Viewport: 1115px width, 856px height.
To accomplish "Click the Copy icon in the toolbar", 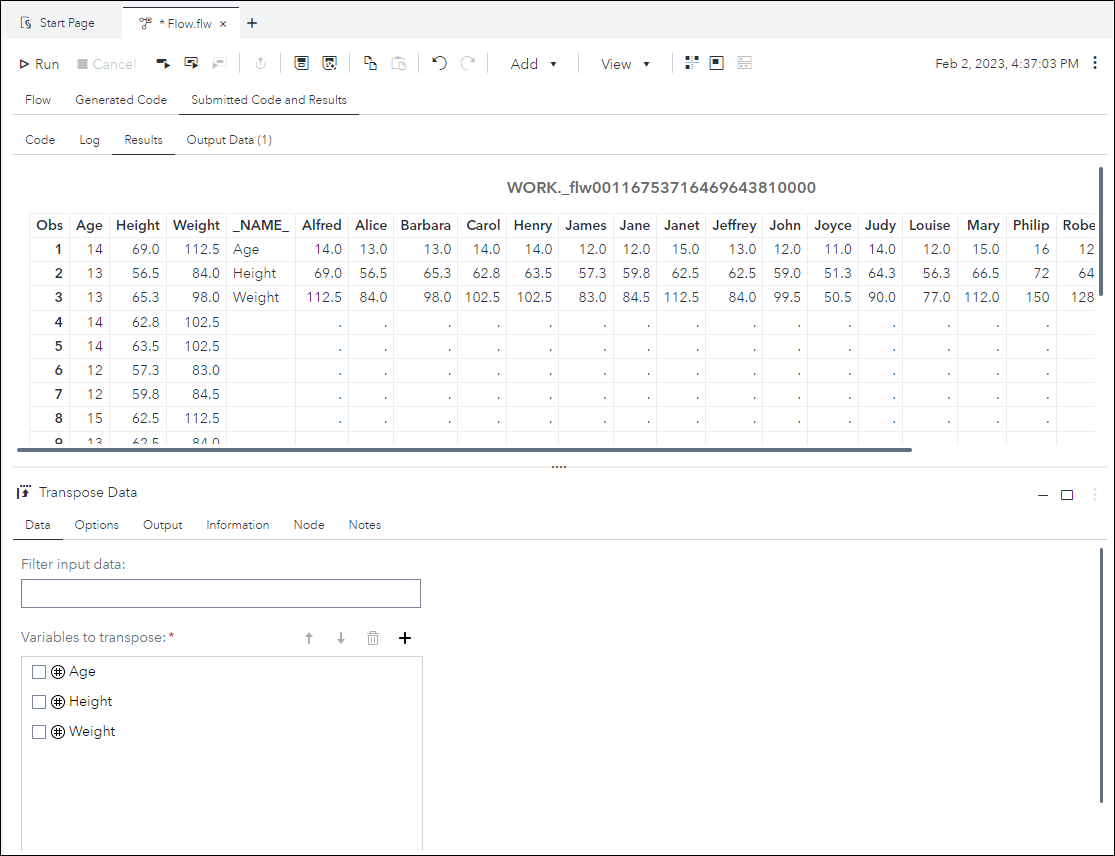I will point(370,63).
